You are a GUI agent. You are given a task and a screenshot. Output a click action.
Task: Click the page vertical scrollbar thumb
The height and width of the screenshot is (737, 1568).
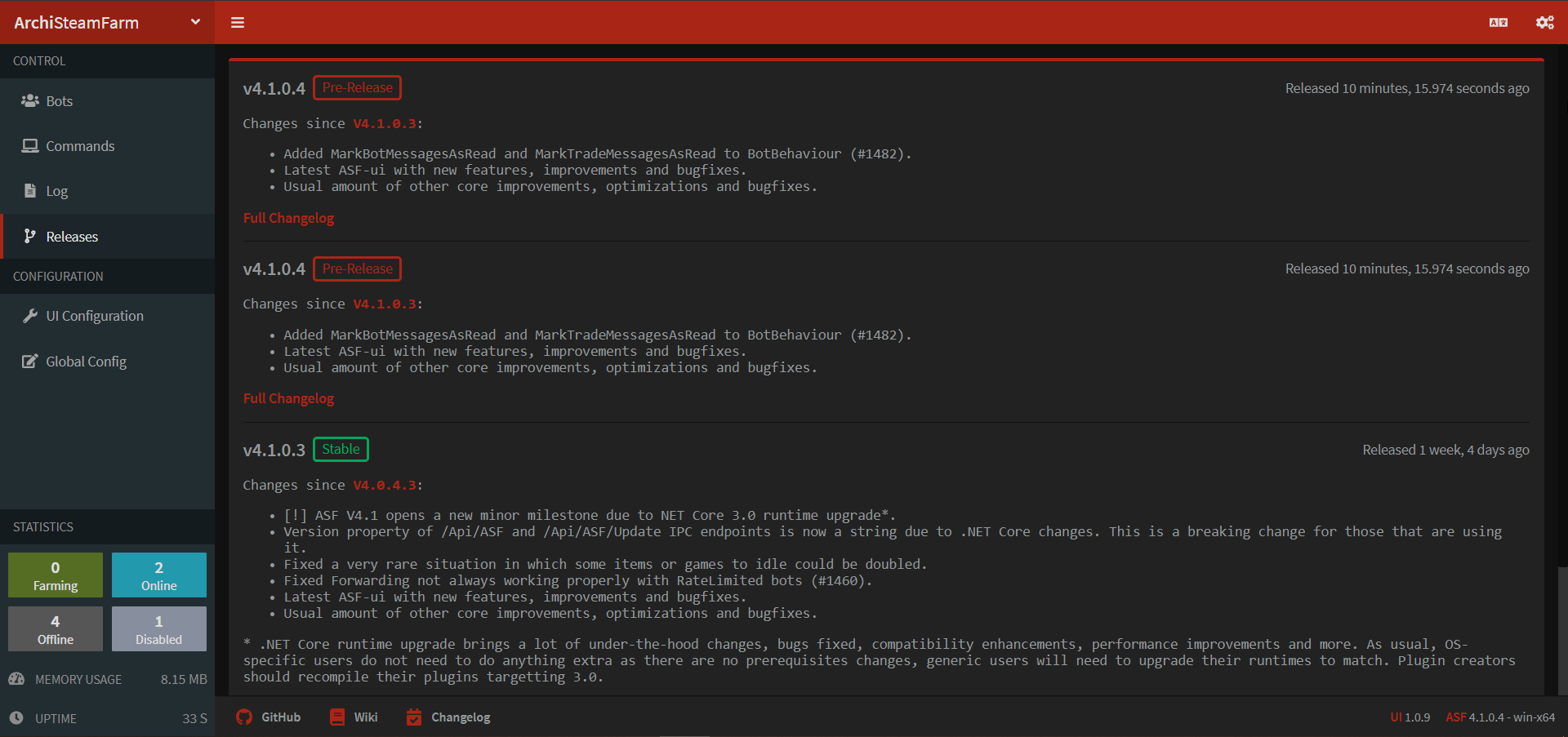[1562, 630]
